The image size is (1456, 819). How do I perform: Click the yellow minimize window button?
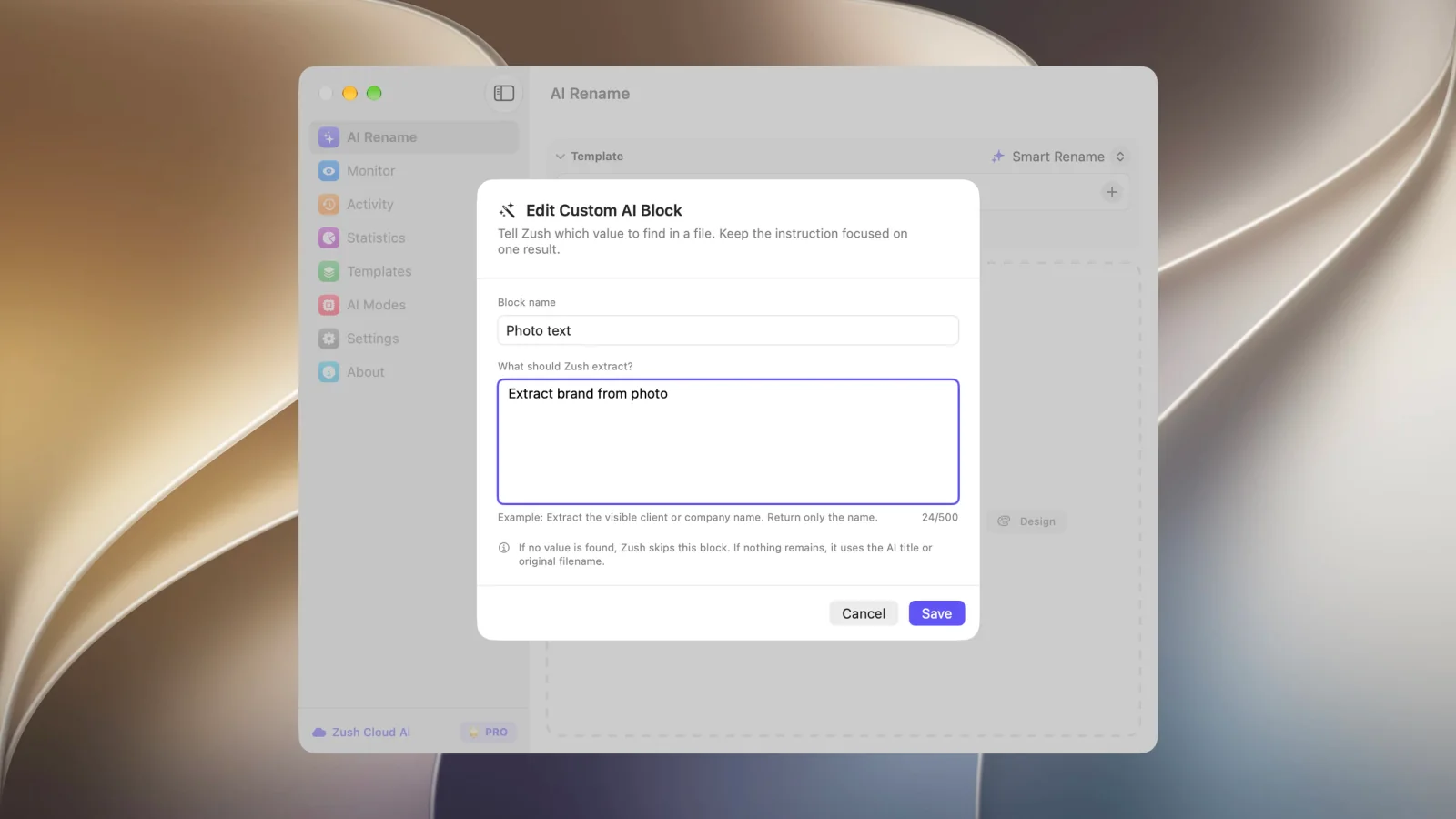[349, 93]
